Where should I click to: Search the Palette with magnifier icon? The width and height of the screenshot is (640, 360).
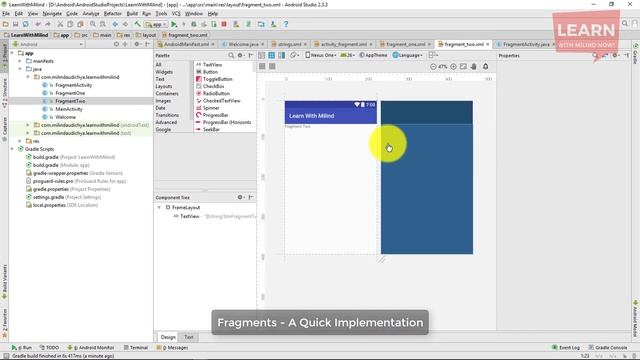coord(231,56)
